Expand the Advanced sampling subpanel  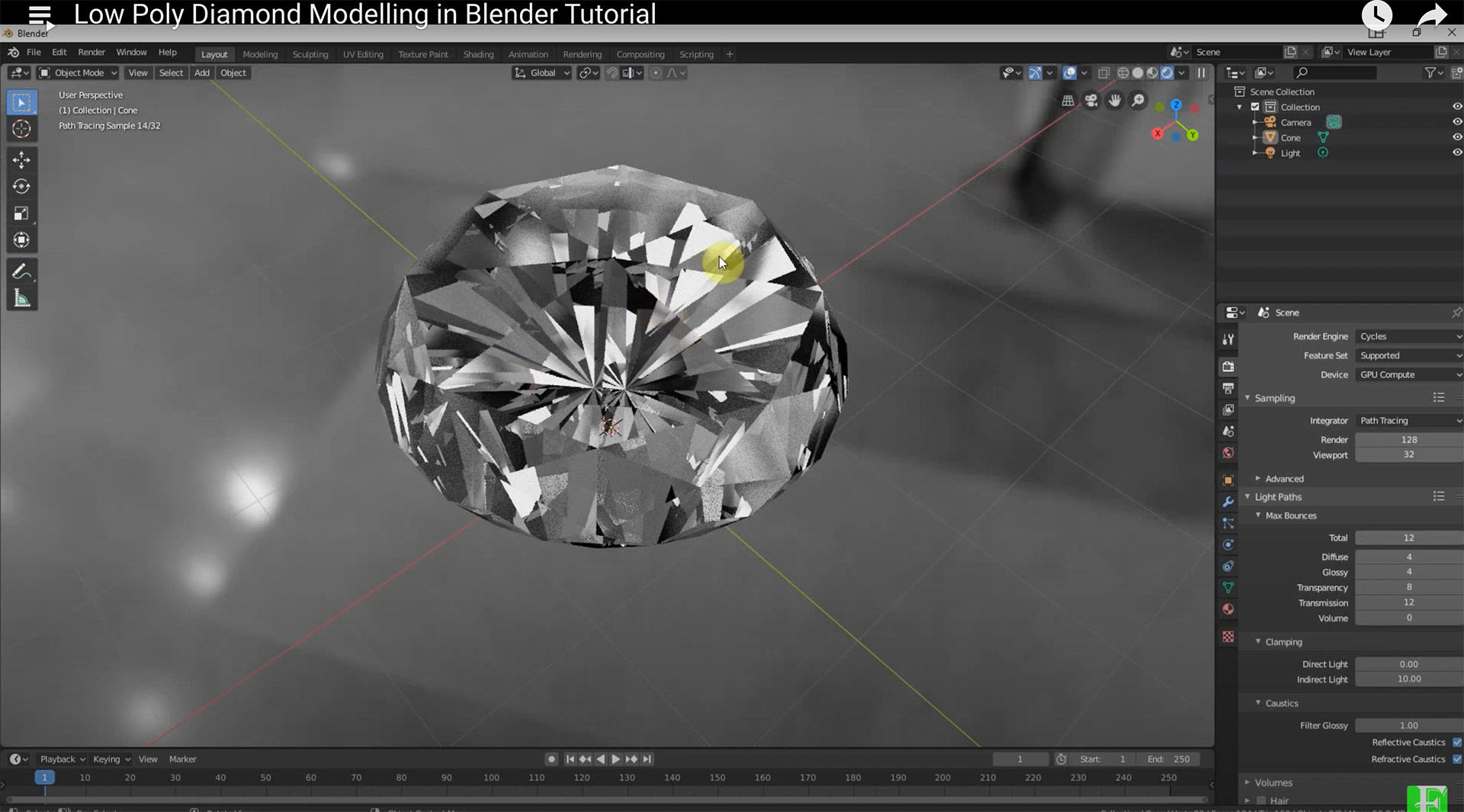[x=1283, y=479]
